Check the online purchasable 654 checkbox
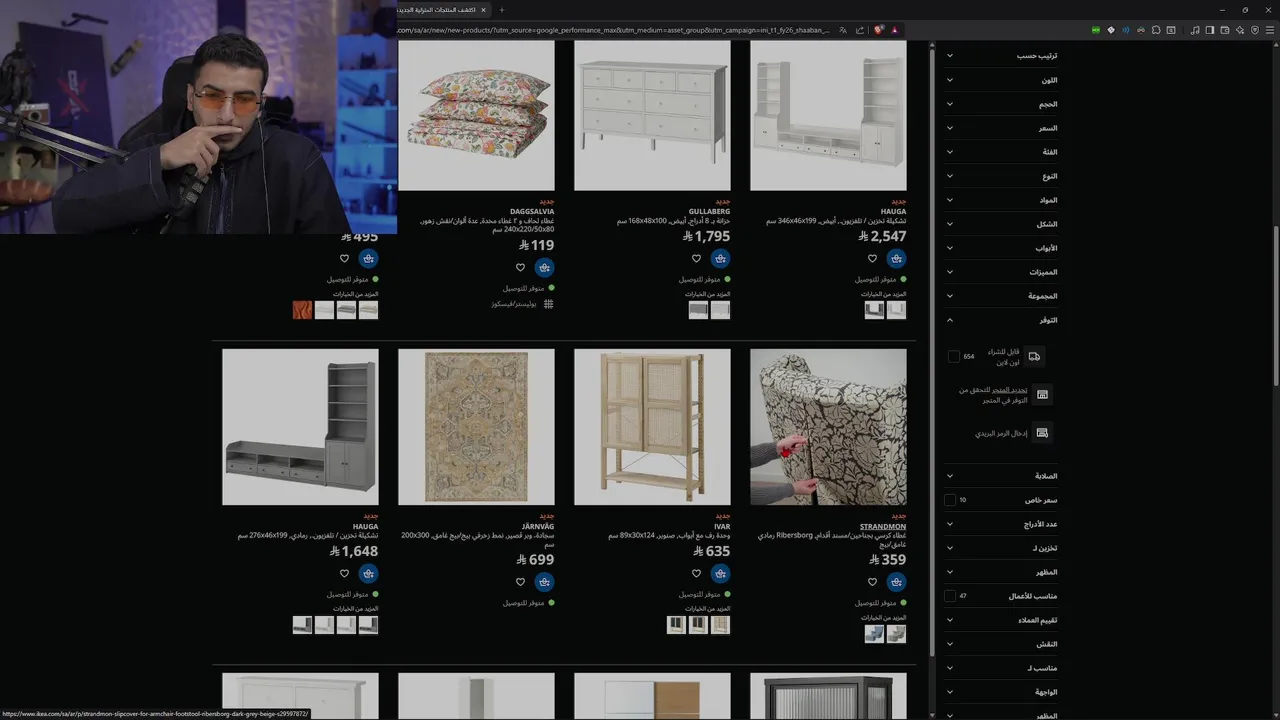Screen dimensions: 1280x720 click(953, 356)
